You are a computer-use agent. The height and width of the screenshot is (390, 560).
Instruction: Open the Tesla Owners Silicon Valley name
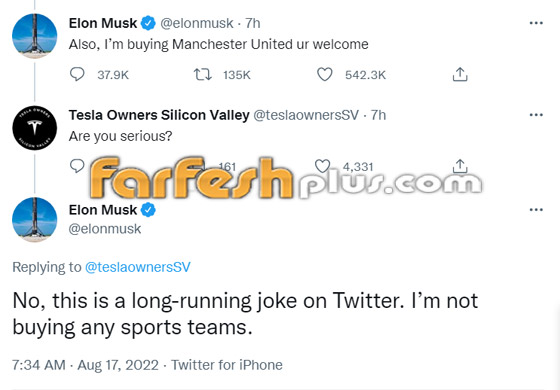pyautogui.click(x=159, y=115)
